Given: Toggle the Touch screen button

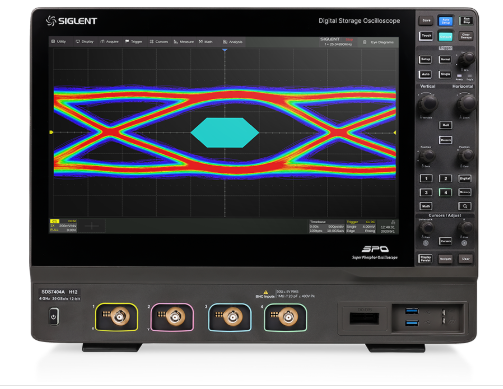Looking at the screenshot, I should 426,36.
